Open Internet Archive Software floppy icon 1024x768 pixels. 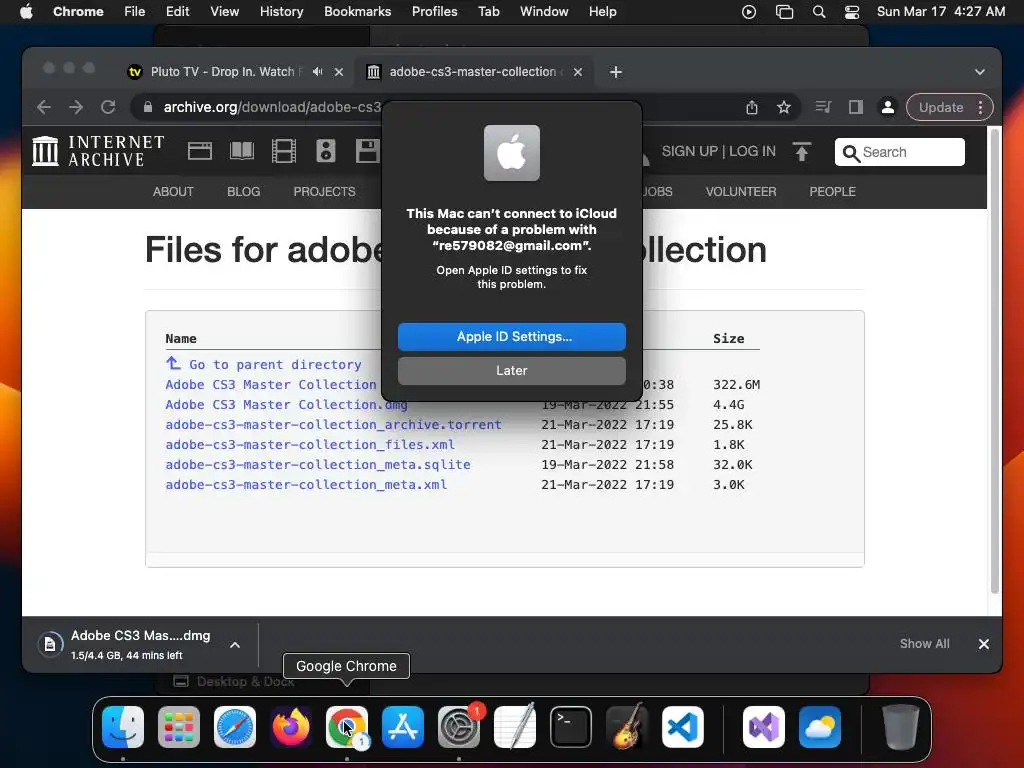pos(367,151)
